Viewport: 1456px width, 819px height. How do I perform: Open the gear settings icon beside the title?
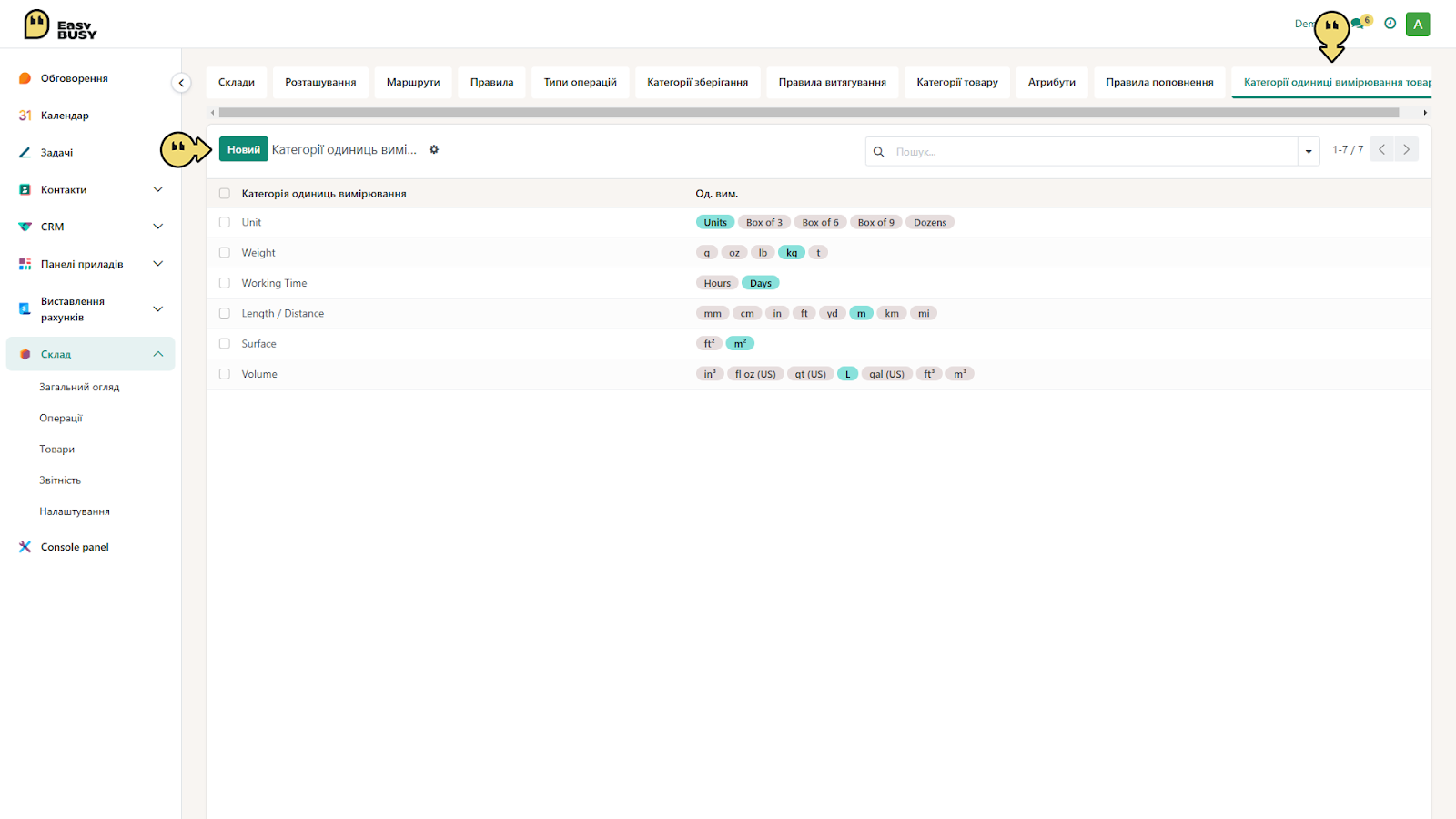434,150
